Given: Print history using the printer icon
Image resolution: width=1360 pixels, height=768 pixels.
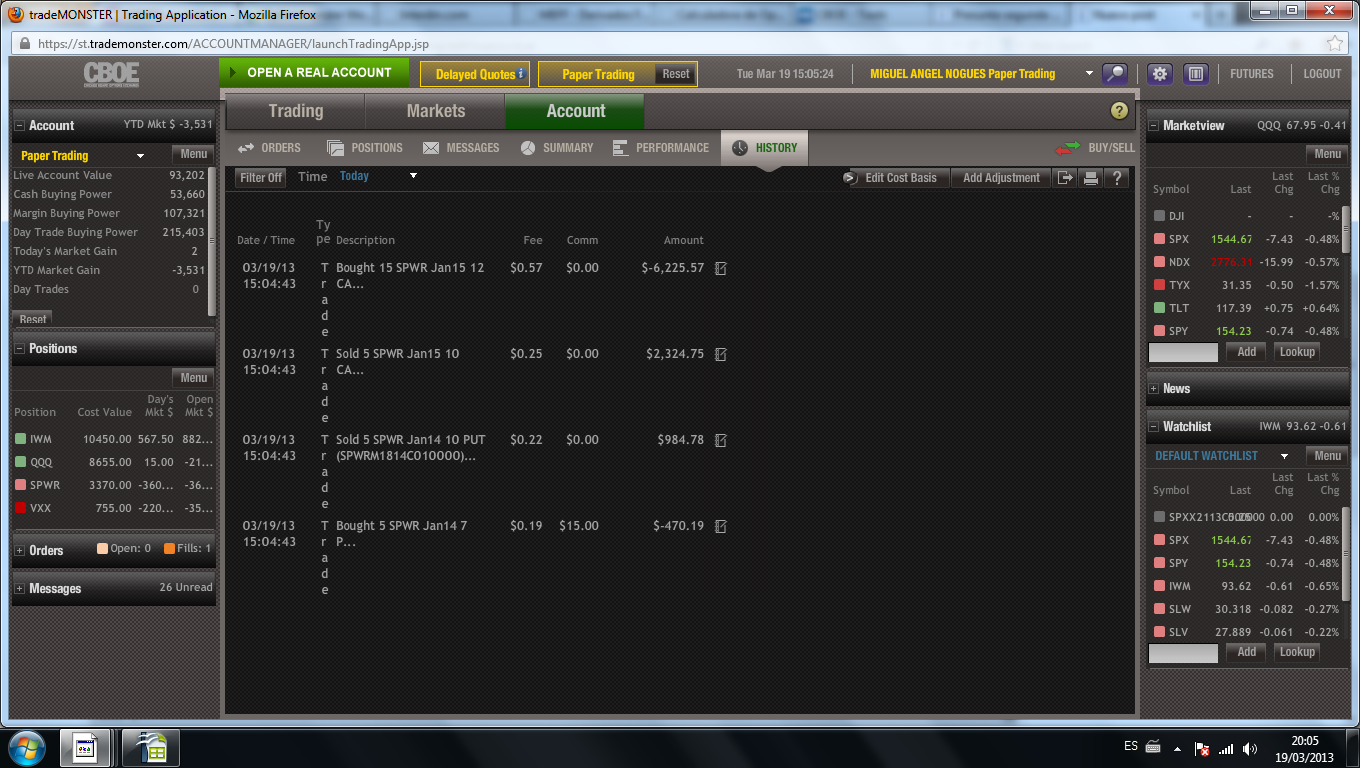Looking at the screenshot, I should pos(1091,178).
